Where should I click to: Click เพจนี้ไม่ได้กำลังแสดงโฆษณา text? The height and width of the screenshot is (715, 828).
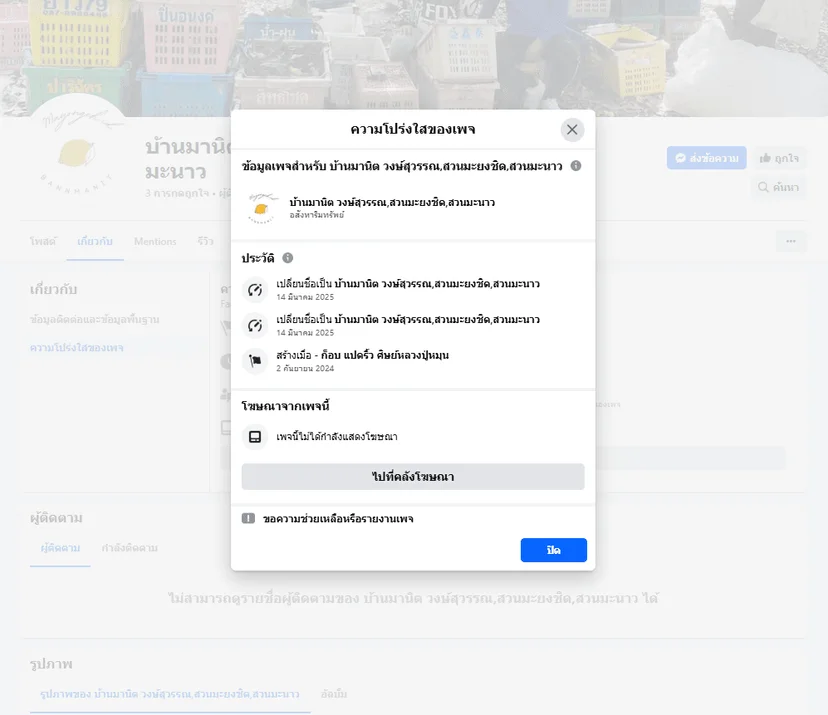337,437
